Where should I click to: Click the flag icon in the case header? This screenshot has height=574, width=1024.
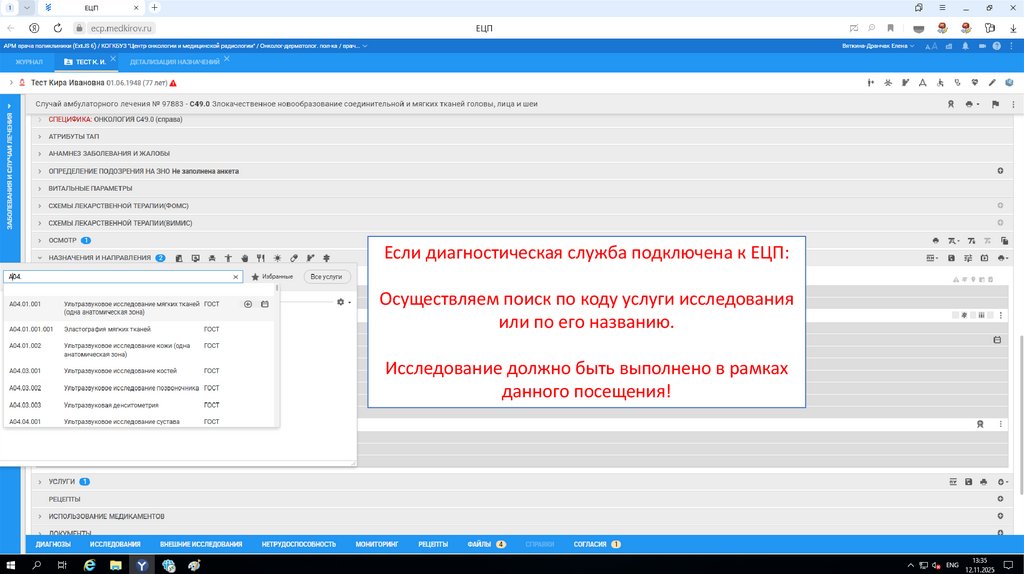coord(995,104)
